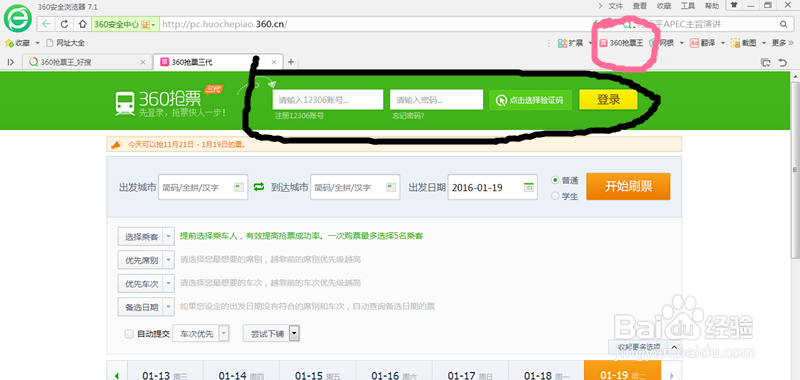Open the 文件 menu
Image resolution: width=800 pixels, height=380 pixels.
(616, 6)
